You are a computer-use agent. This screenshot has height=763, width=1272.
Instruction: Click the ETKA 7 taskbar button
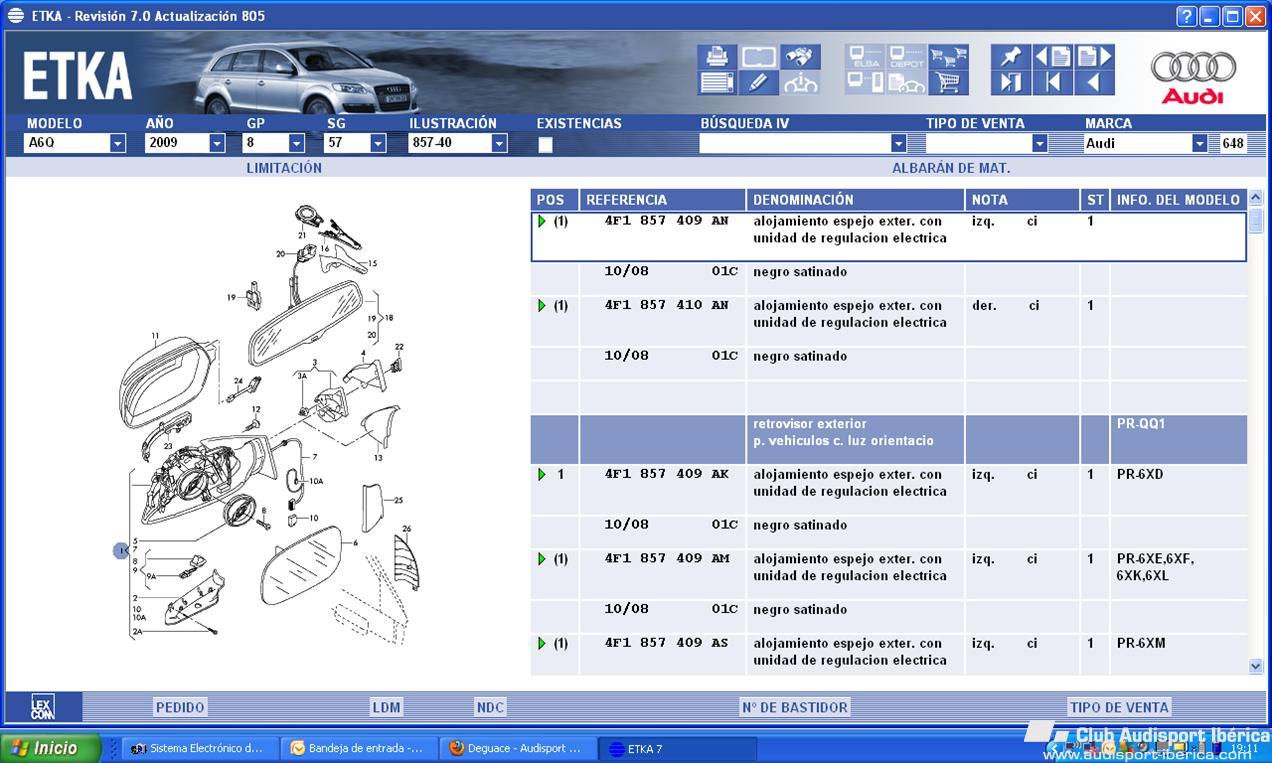click(677, 748)
